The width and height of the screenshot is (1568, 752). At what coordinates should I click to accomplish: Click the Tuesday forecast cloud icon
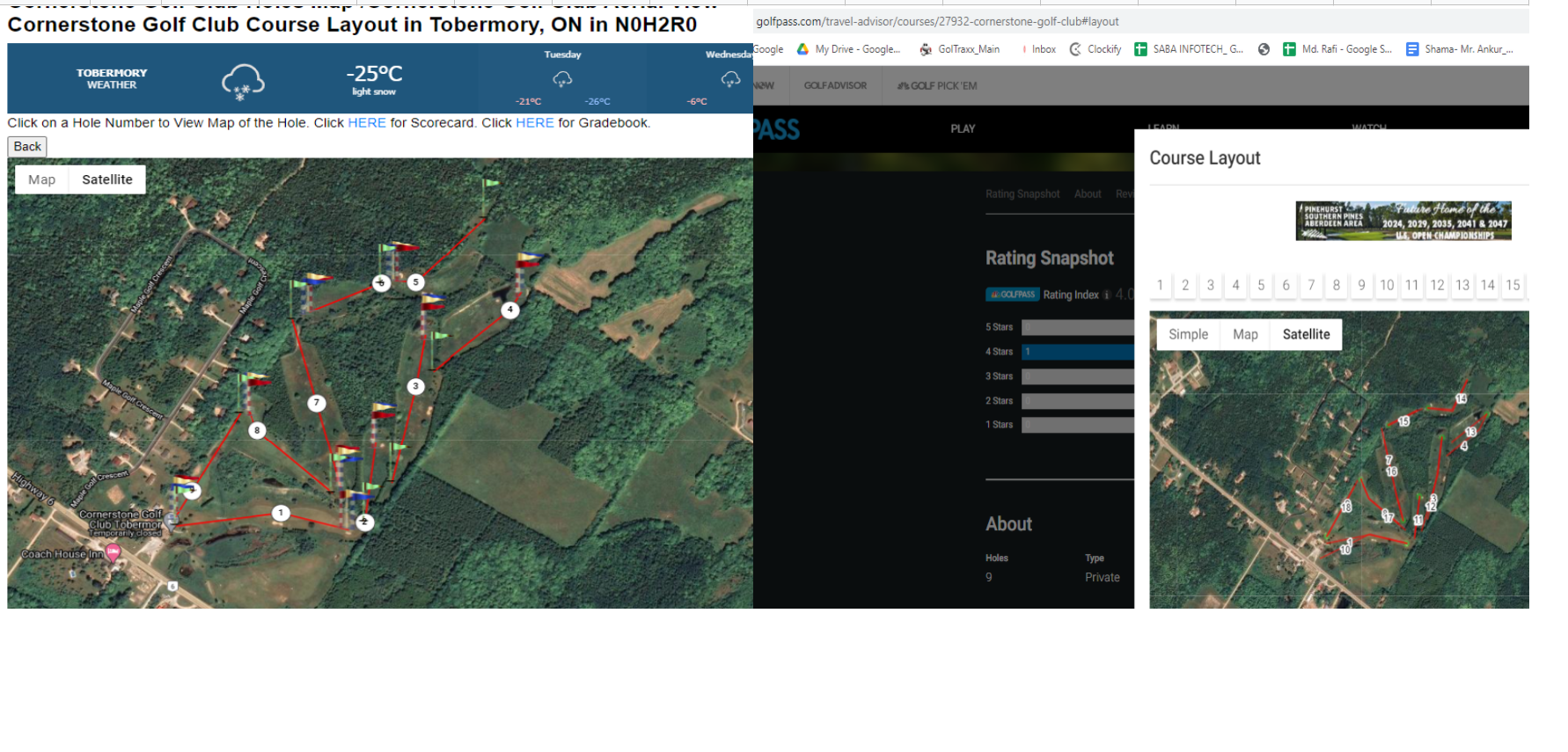tap(562, 80)
